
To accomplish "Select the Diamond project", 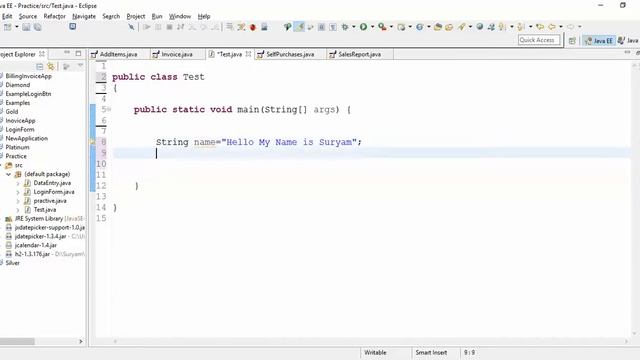I will coord(18,85).
